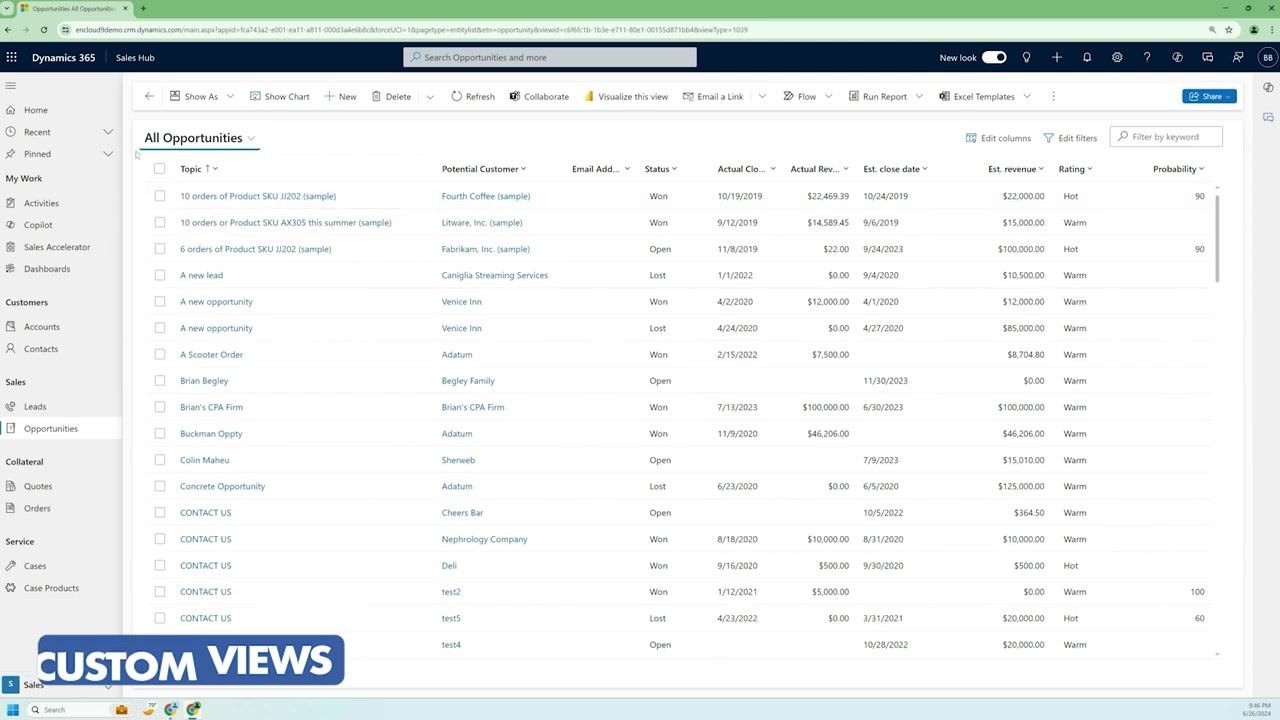The image size is (1280, 720).
Task: Open the Concrete Opportunity topic link
Action: point(222,486)
